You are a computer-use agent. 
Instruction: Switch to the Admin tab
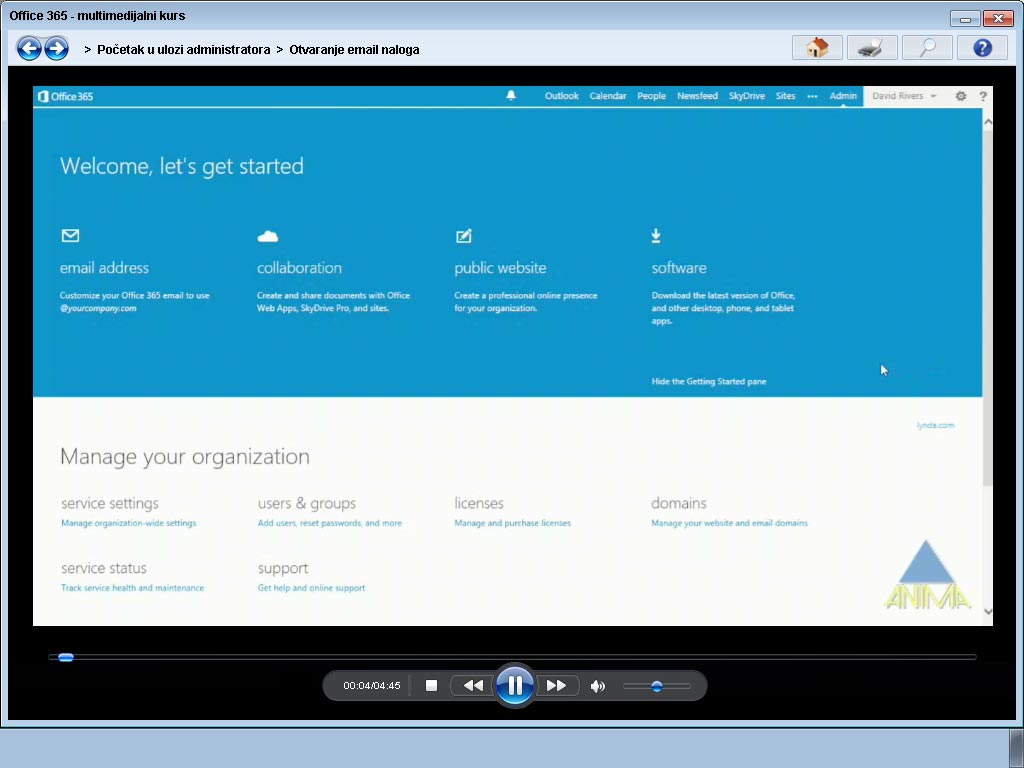pyautogui.click(x=842, y=96)
